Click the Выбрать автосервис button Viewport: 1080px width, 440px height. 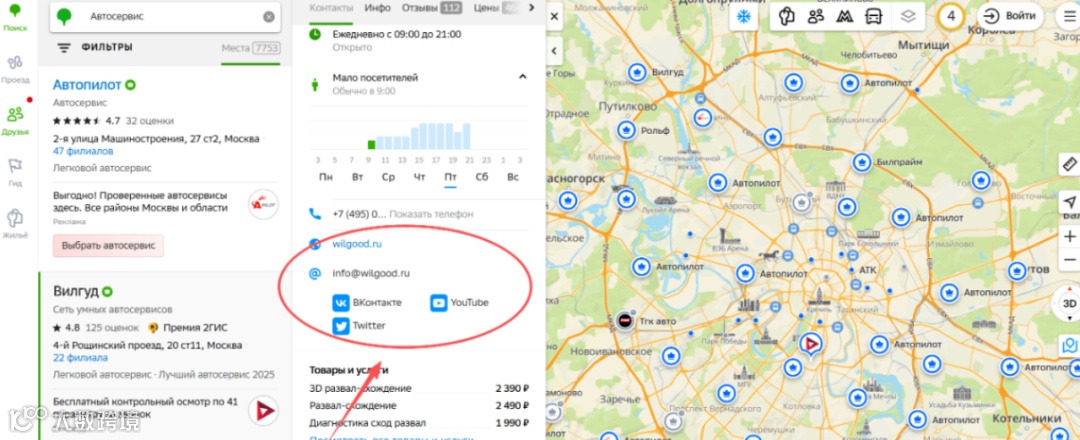point(108,245)
